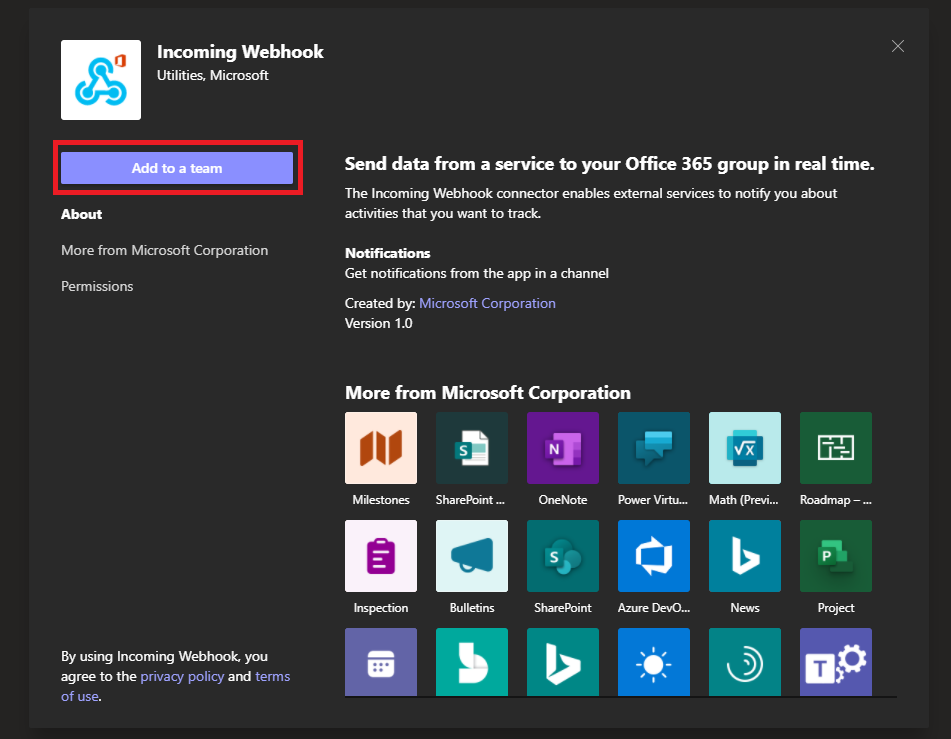Click the Inspection label text

tap(381, 608)
